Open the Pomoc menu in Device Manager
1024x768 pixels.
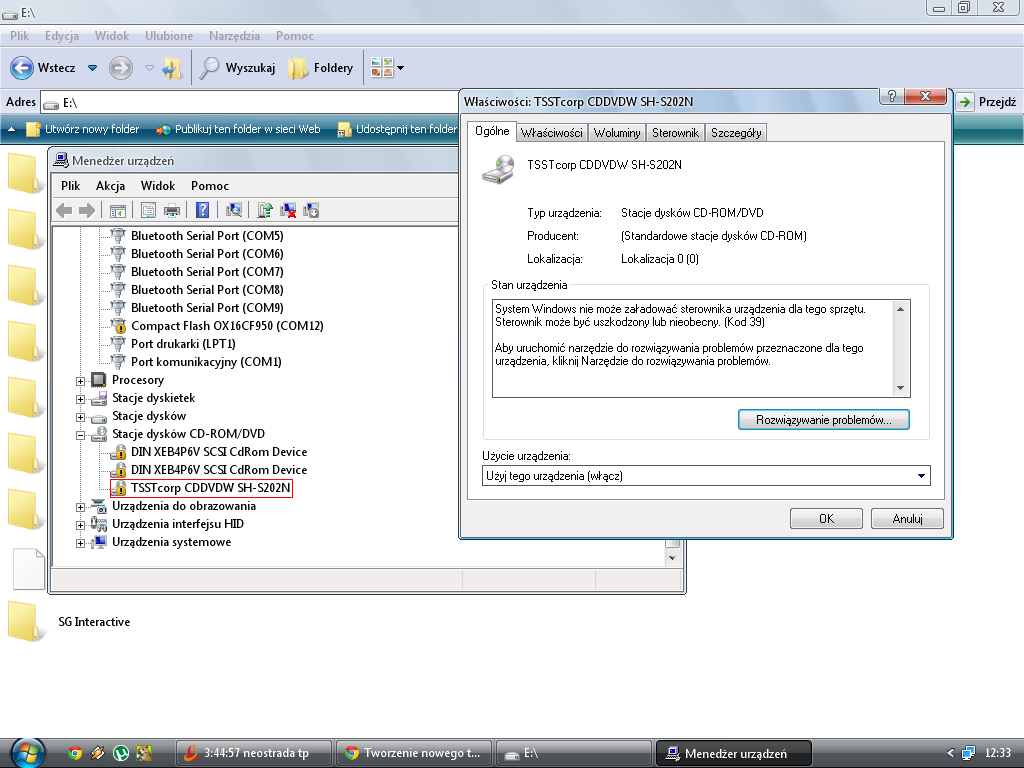click(210, 185)
